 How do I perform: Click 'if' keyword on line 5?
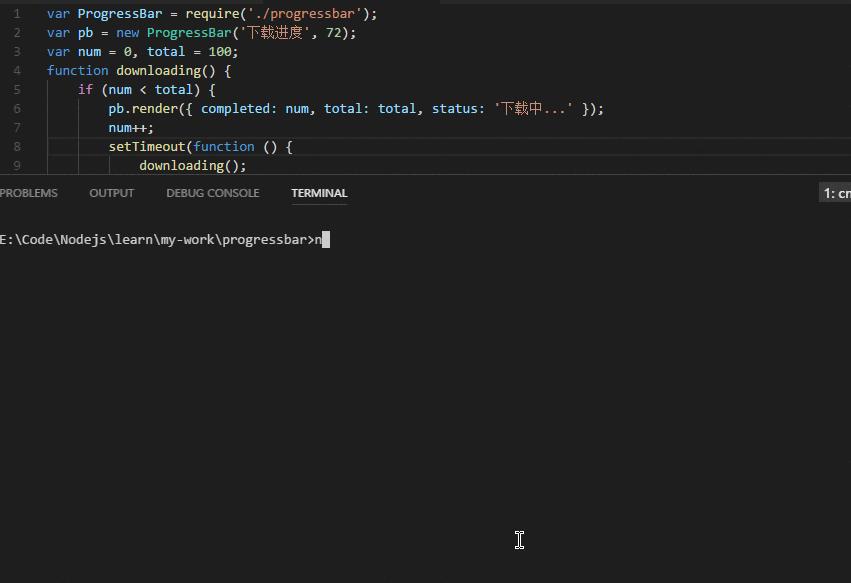tap(85, 90)
